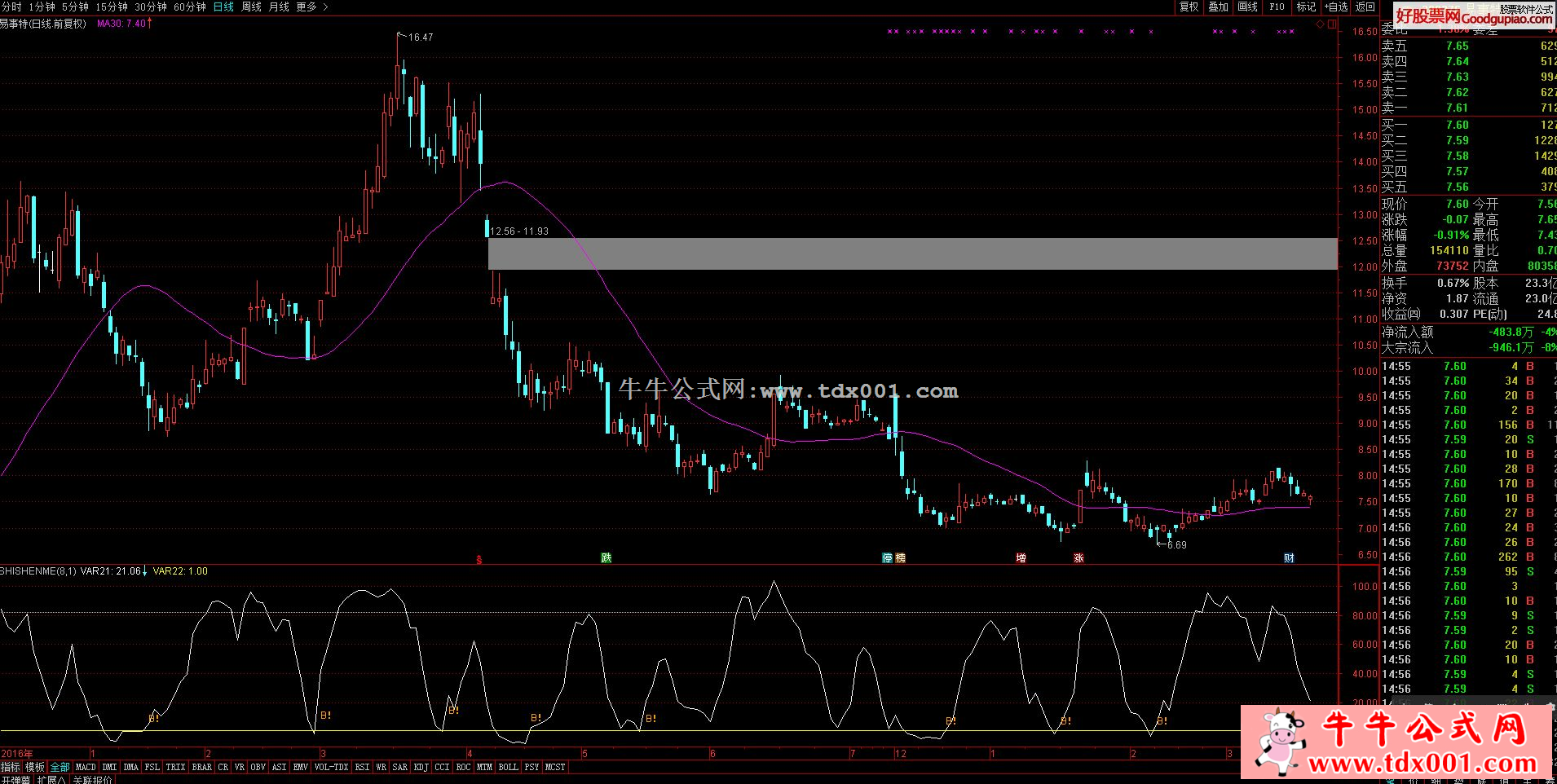Click the 复权 button
This screenshot has height=784, width=1557.
[1189, 7]
